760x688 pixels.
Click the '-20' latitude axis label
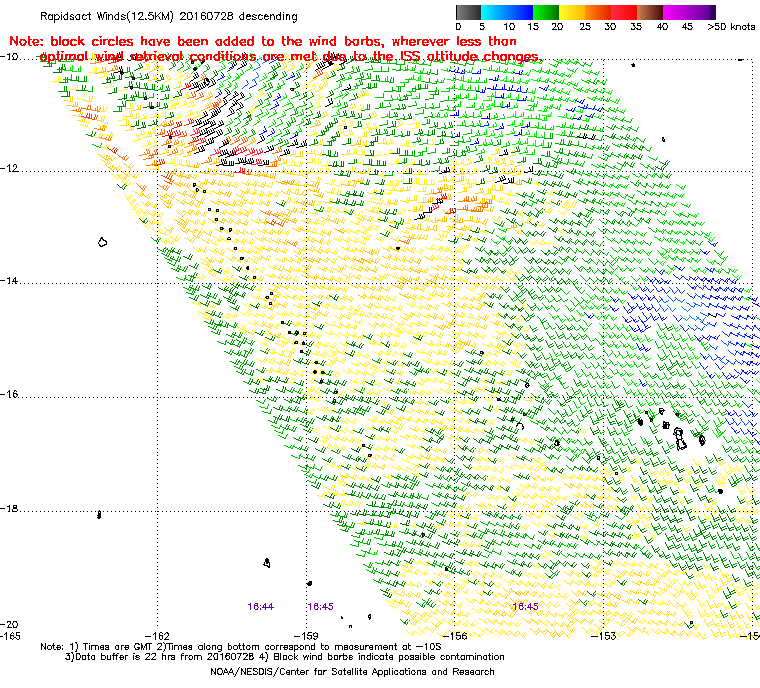[10, 624]
